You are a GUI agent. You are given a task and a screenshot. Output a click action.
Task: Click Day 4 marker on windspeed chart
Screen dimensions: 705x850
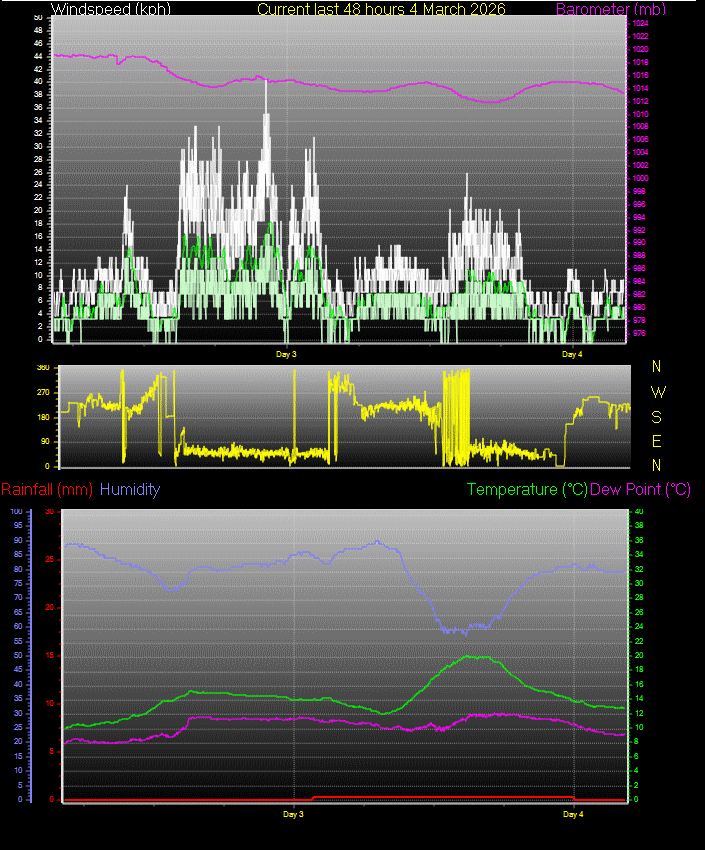coord(572,354)
